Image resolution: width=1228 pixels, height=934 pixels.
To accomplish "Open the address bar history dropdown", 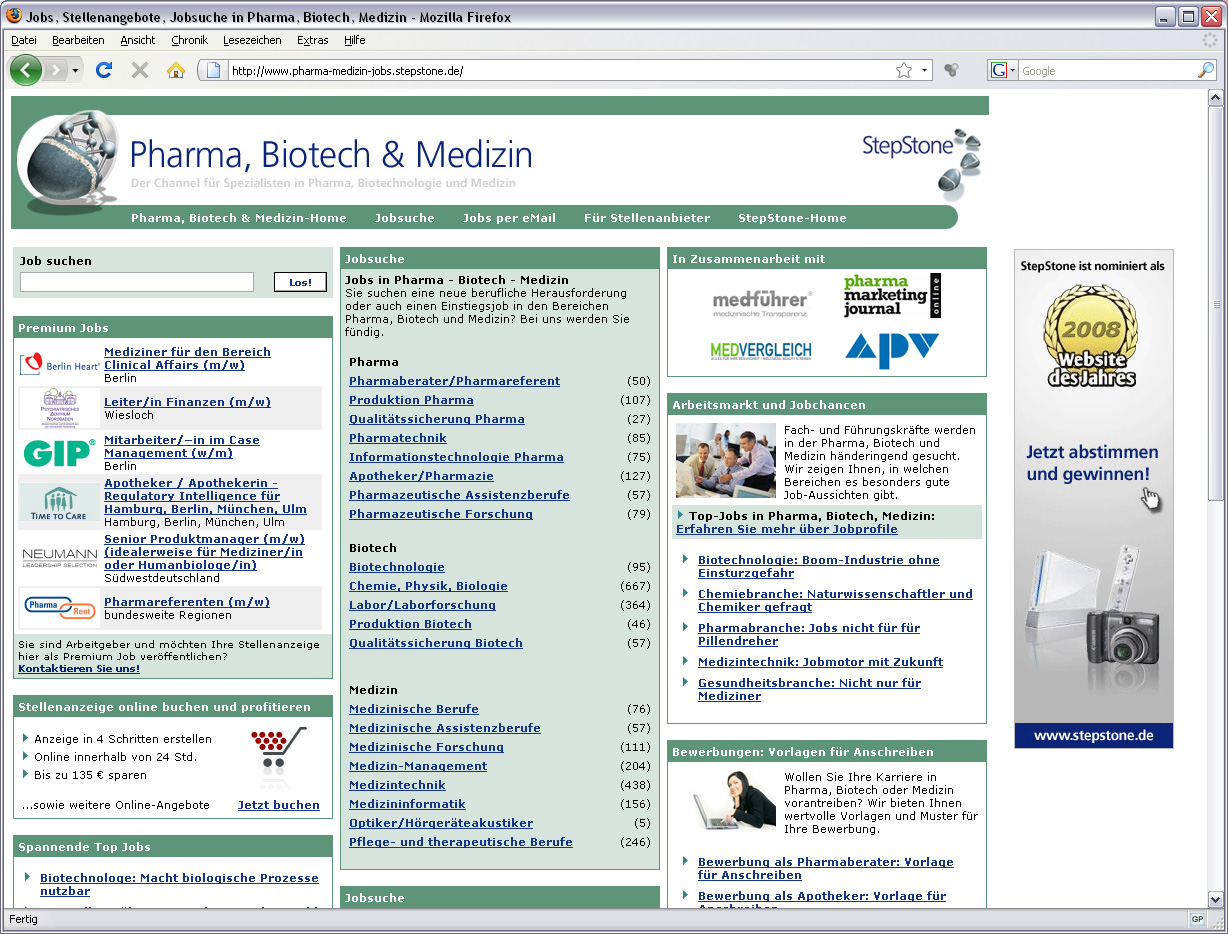I will coord(925,71).
